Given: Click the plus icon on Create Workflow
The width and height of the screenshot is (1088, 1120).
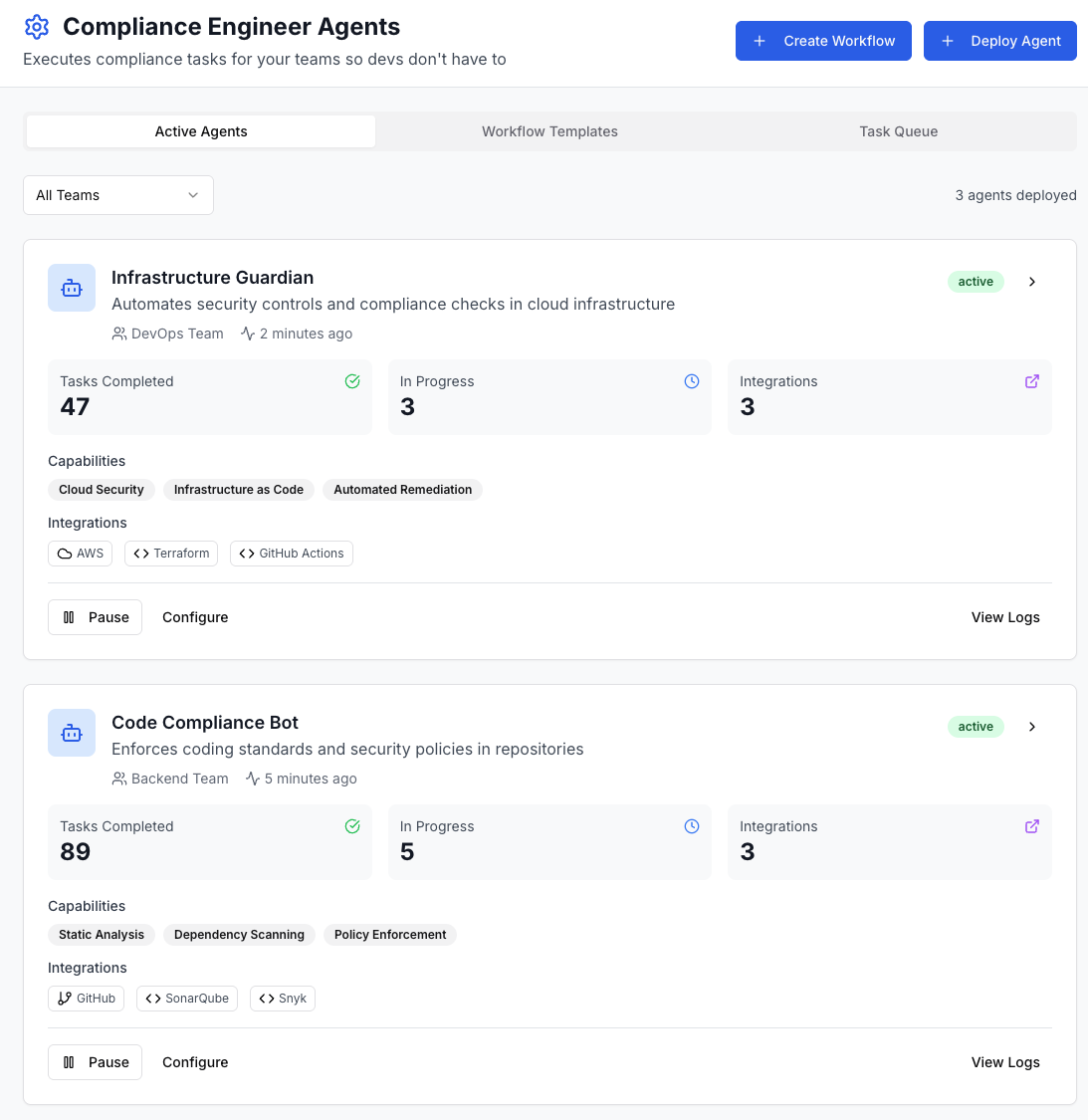Looking at the screenshot, I should [x=760, y=42].
